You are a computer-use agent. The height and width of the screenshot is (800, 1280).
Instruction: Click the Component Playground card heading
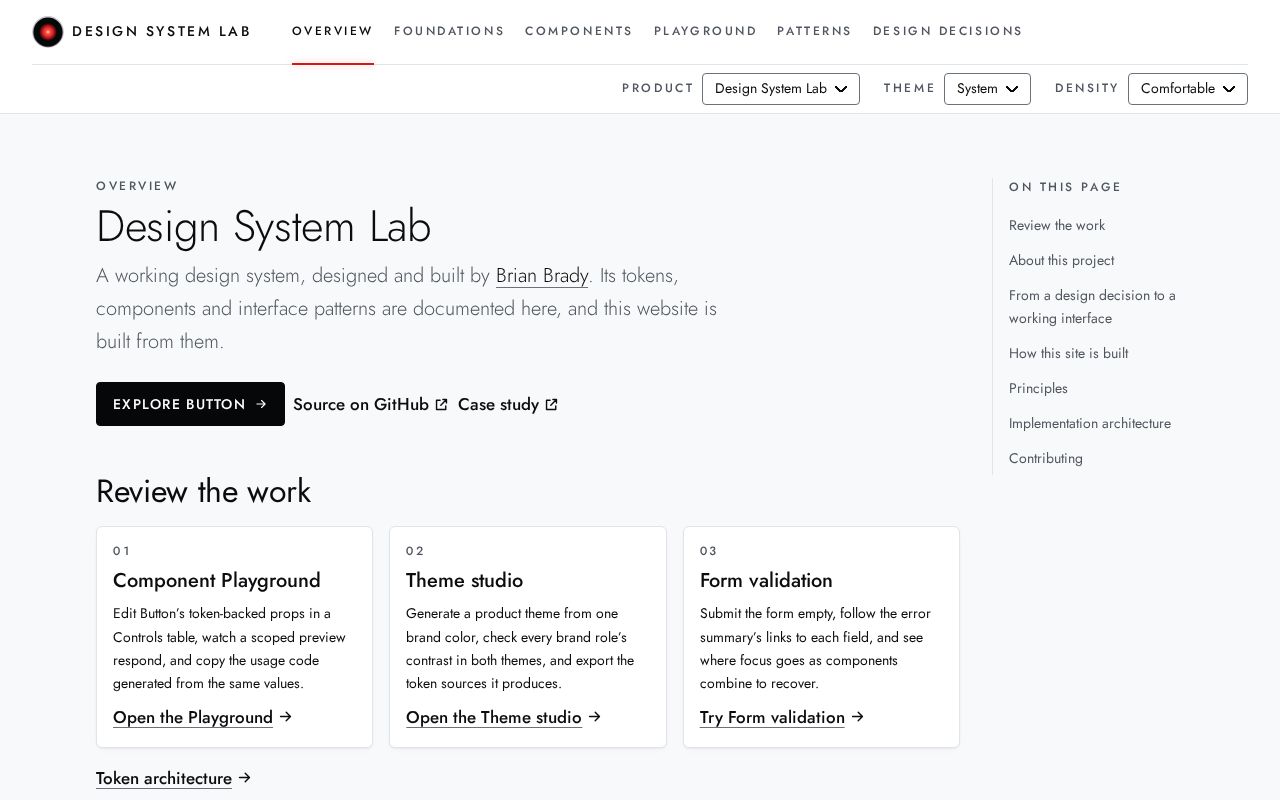[217, 581]
